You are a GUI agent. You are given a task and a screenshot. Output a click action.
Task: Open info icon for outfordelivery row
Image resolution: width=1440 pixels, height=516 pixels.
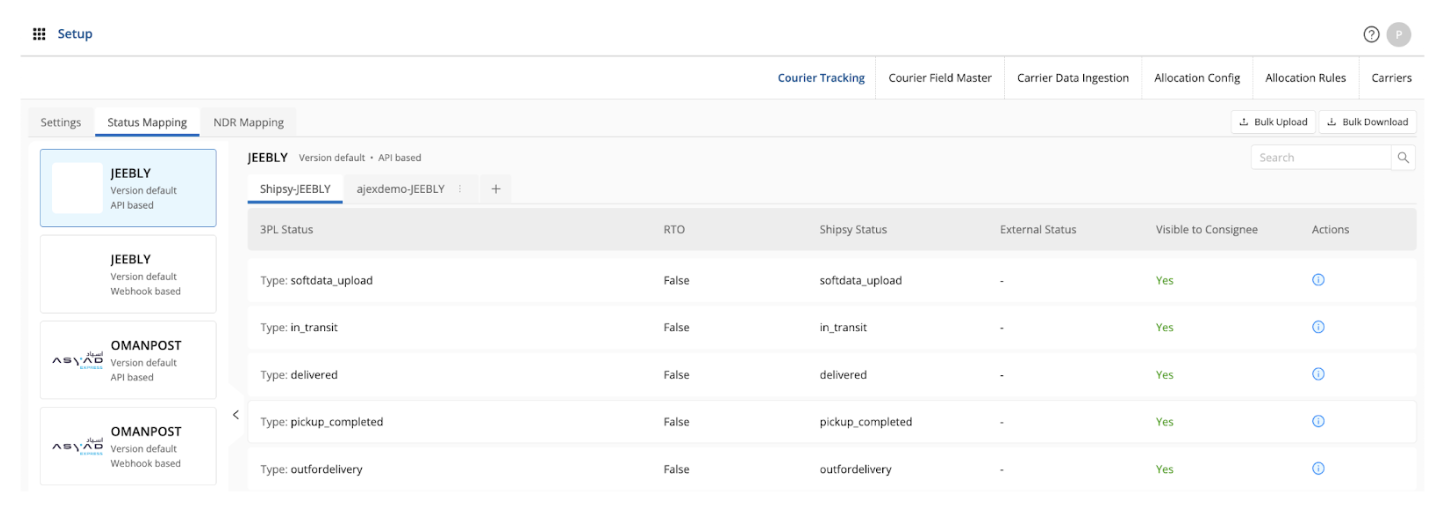1318,468
